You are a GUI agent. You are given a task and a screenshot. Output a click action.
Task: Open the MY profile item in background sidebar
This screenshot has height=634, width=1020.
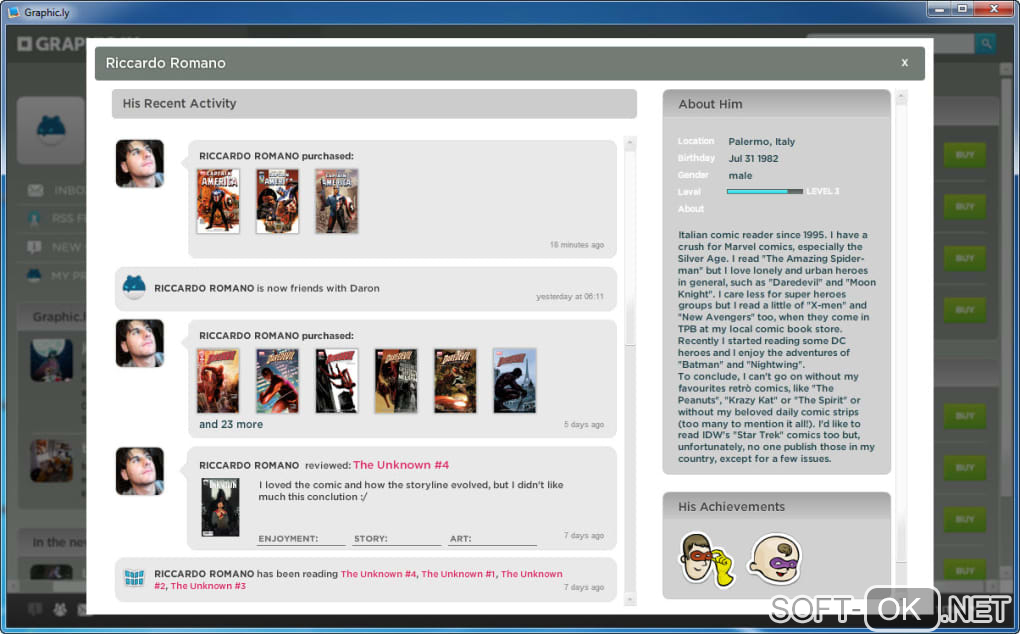57,276
